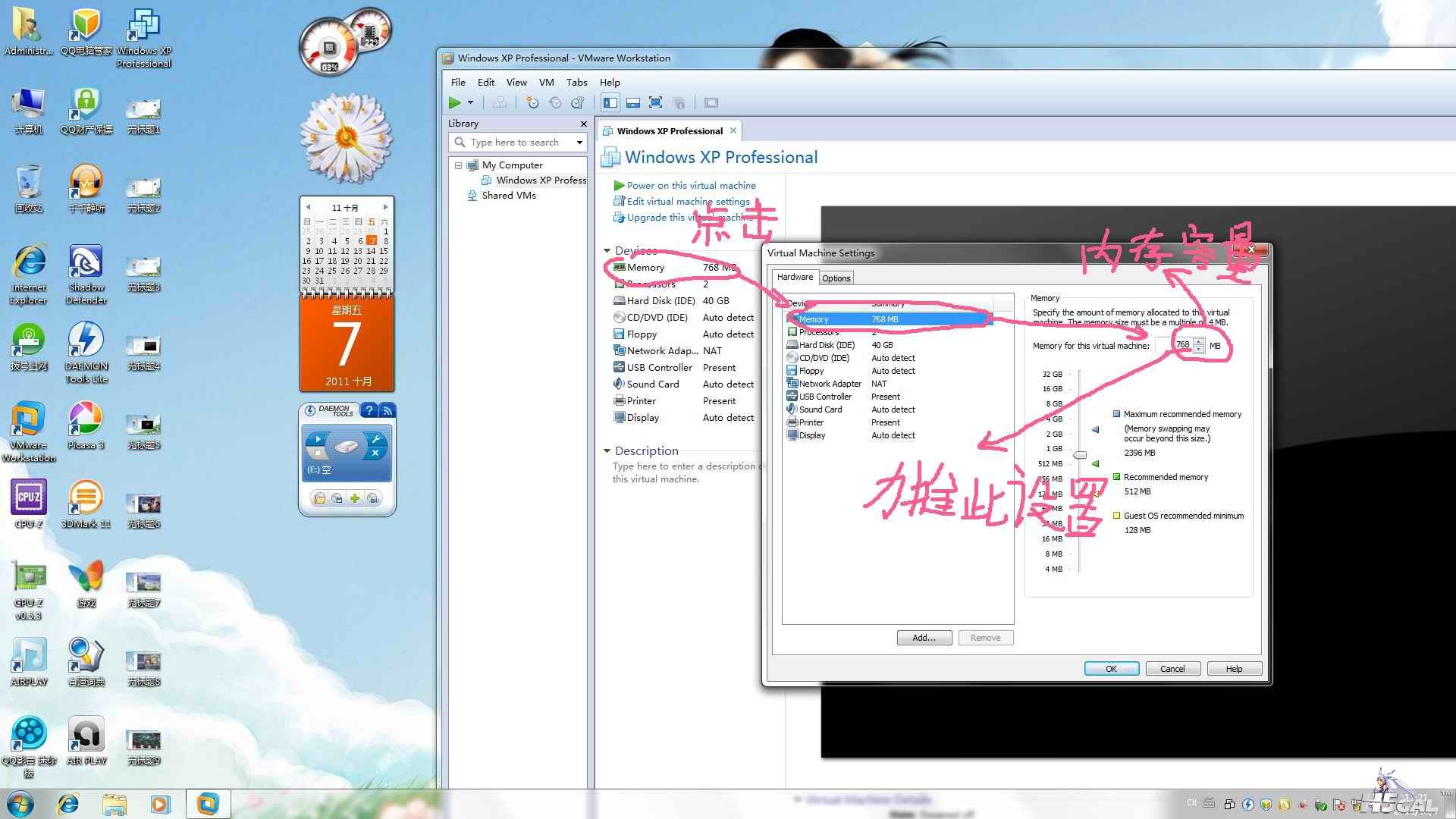Select the Picasa 3 desktop icon
Image resolution: width=1456 pixels, height=819 pixels.
coord(86,425)
